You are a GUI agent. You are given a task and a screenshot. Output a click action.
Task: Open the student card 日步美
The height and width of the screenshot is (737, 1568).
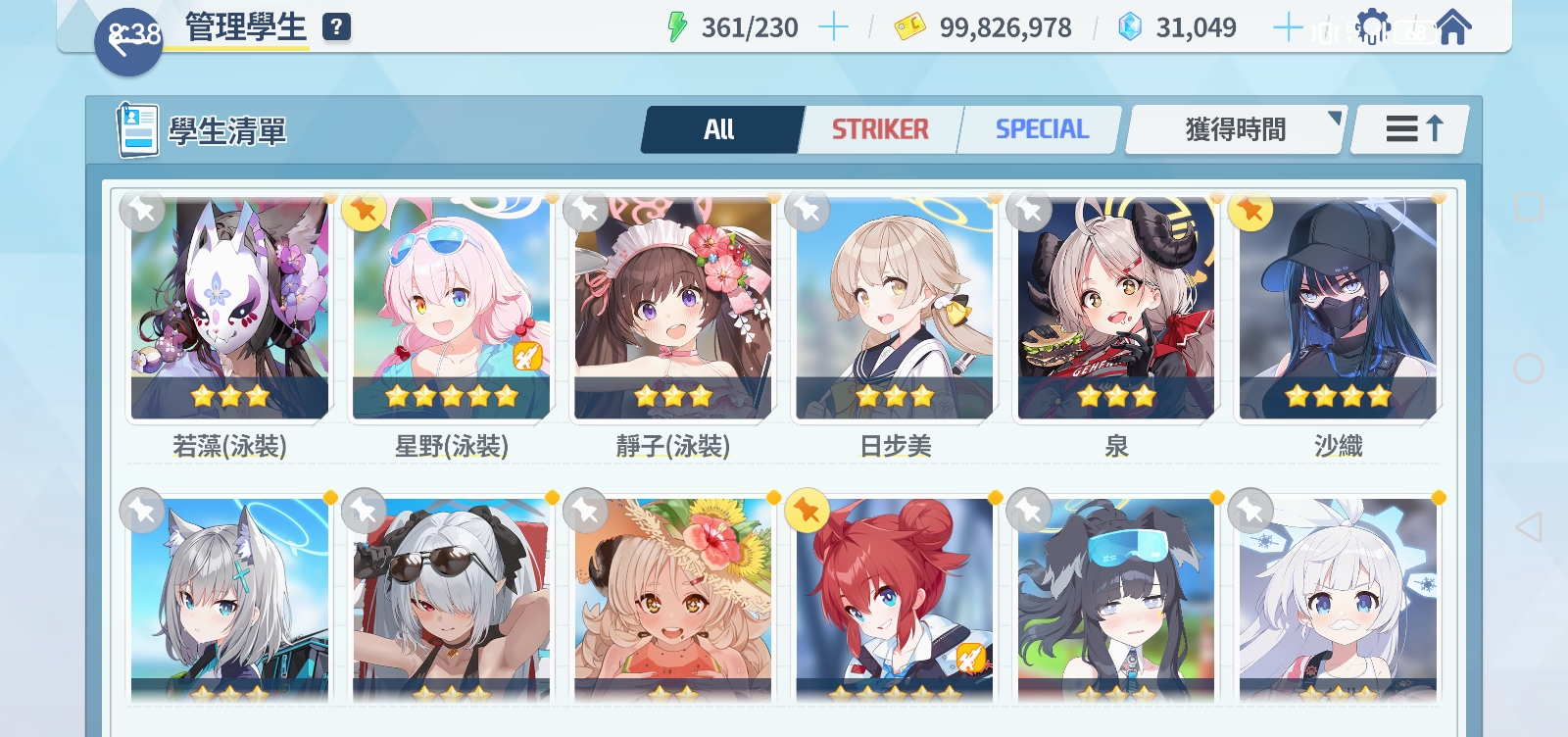click(x=895, y=325)
